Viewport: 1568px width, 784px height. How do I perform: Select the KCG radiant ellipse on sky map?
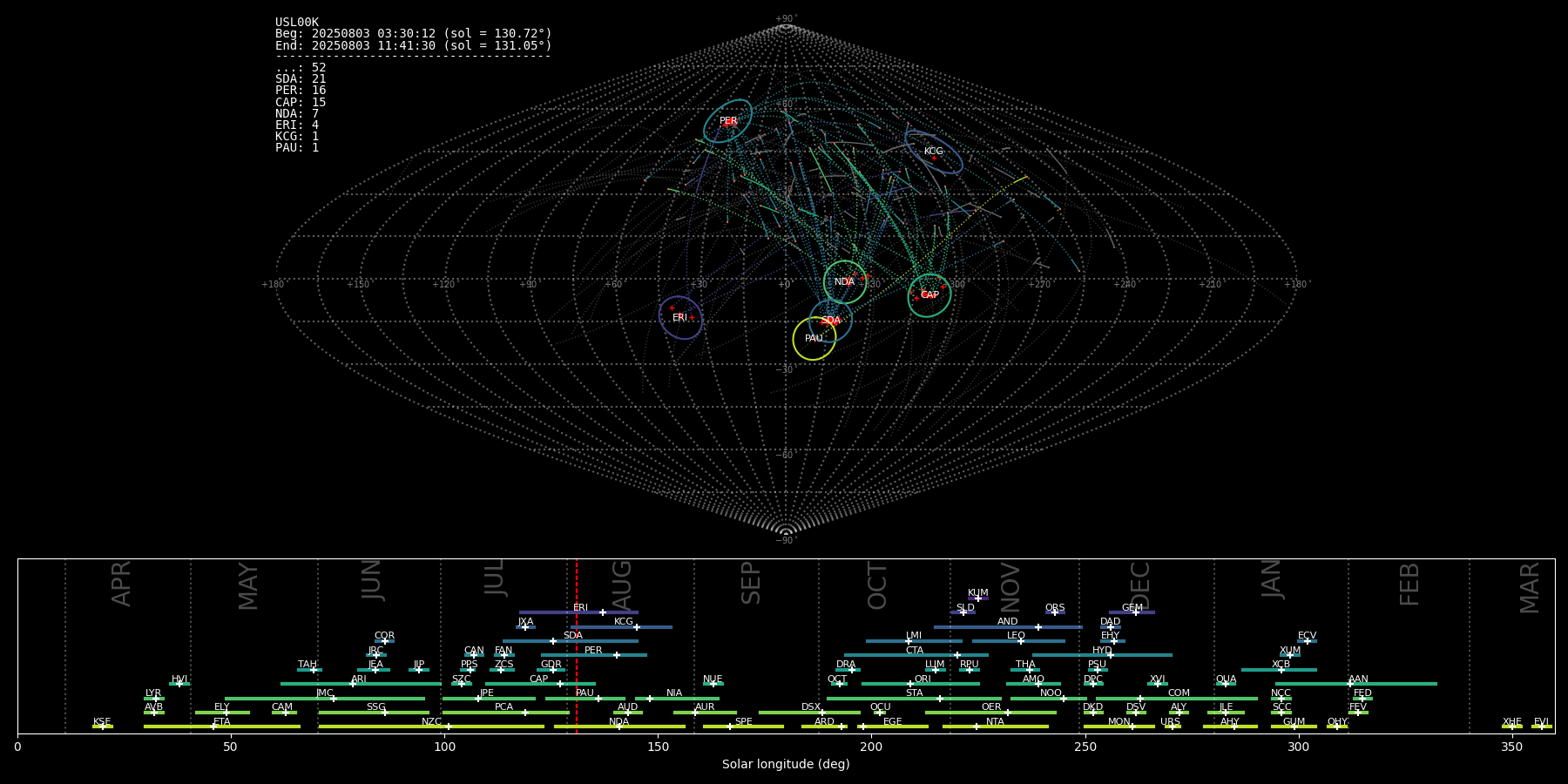(x=933, y=152)
